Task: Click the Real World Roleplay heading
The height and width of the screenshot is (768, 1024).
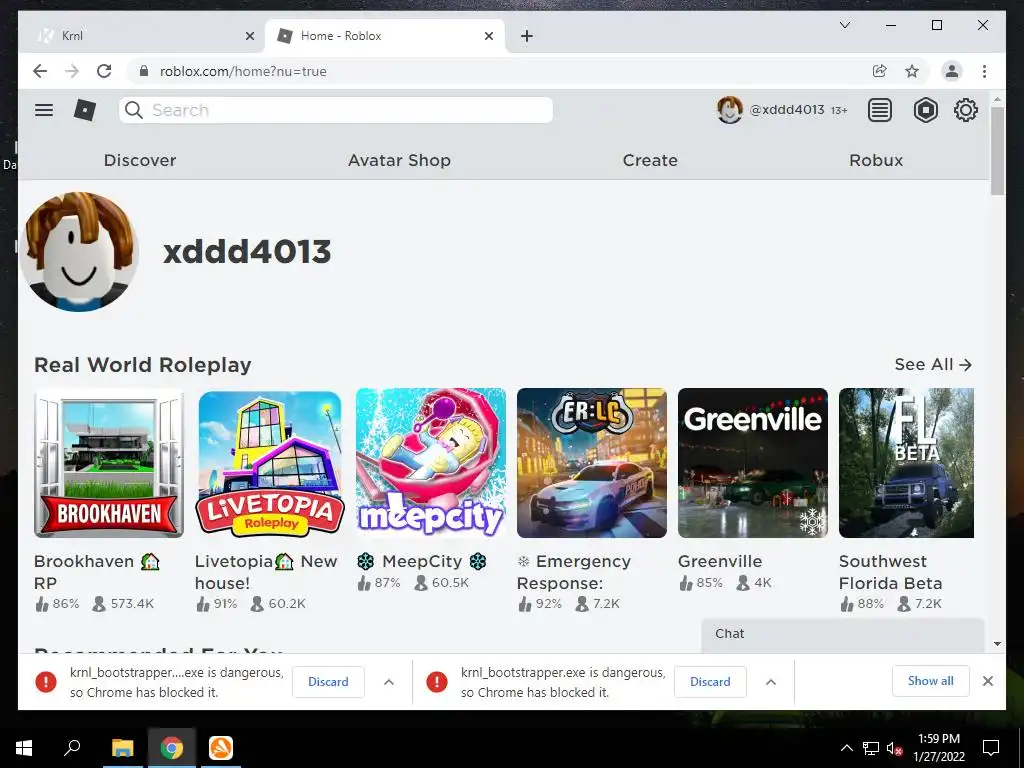Action: tap(142, 365)
